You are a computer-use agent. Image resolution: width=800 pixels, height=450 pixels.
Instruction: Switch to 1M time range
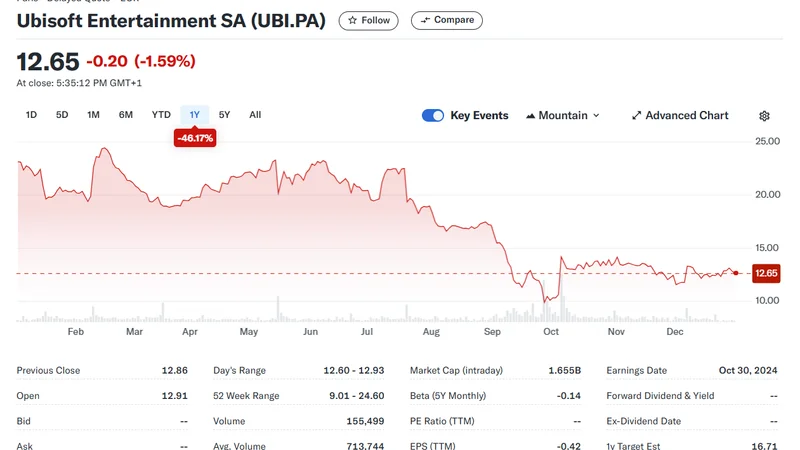[x=93, y=115]
